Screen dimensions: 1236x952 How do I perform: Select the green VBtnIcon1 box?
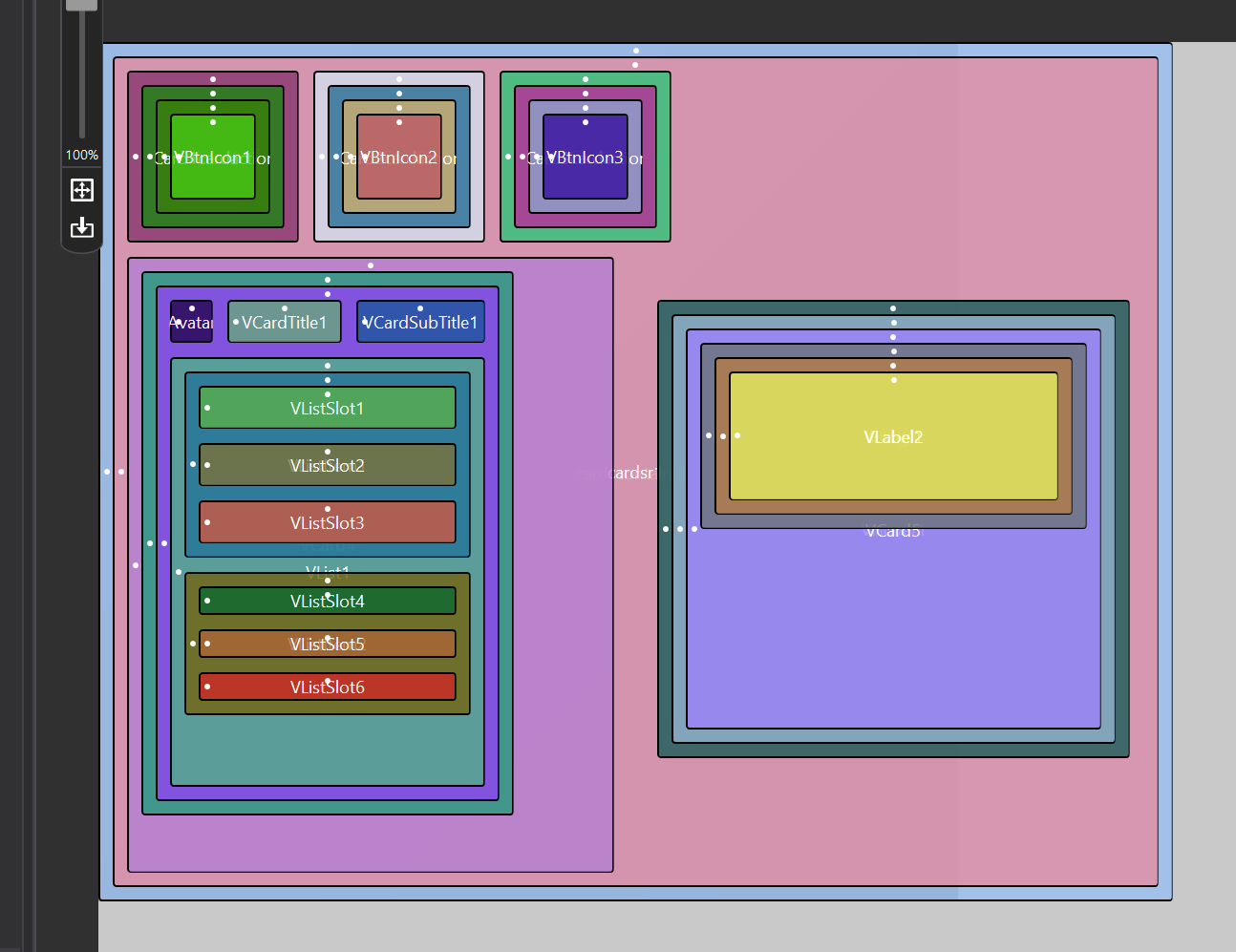click(213, 157)
